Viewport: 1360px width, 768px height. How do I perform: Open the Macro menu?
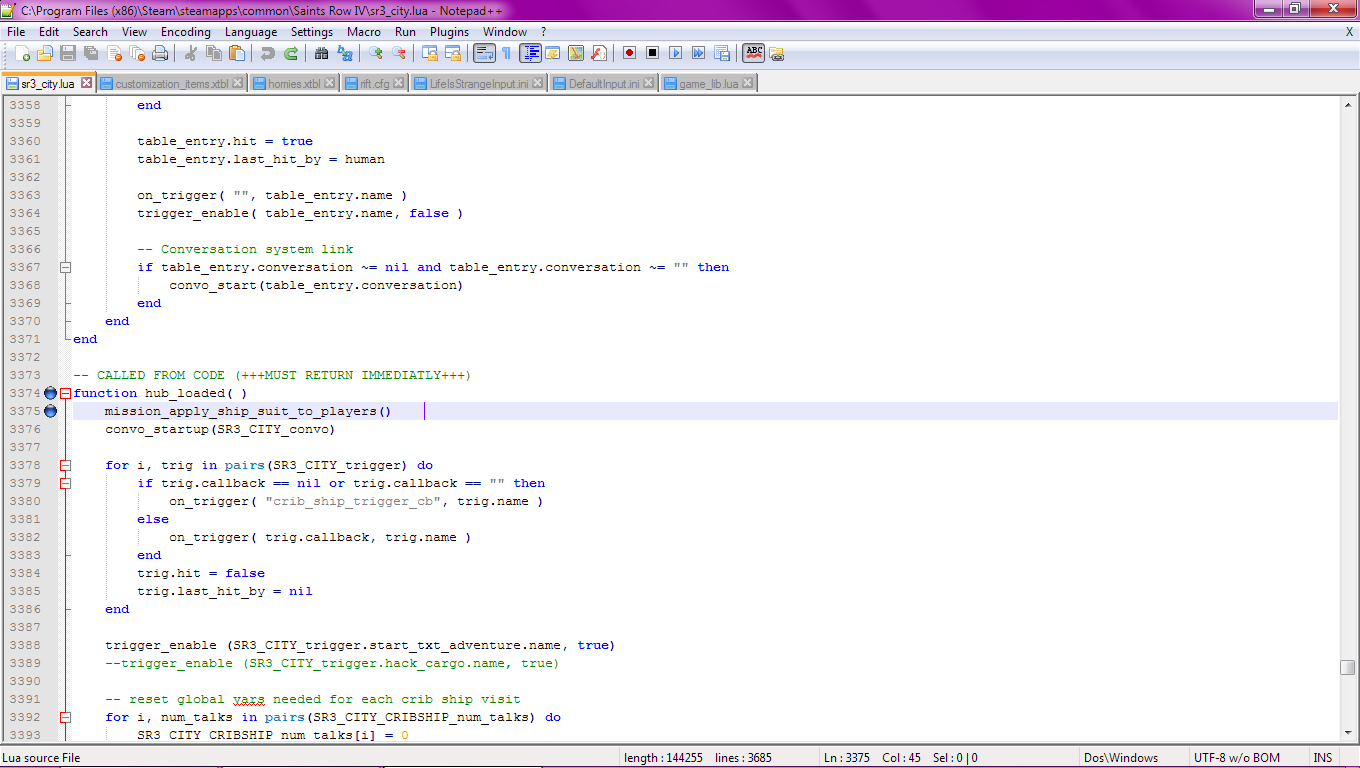click(364, 31)
